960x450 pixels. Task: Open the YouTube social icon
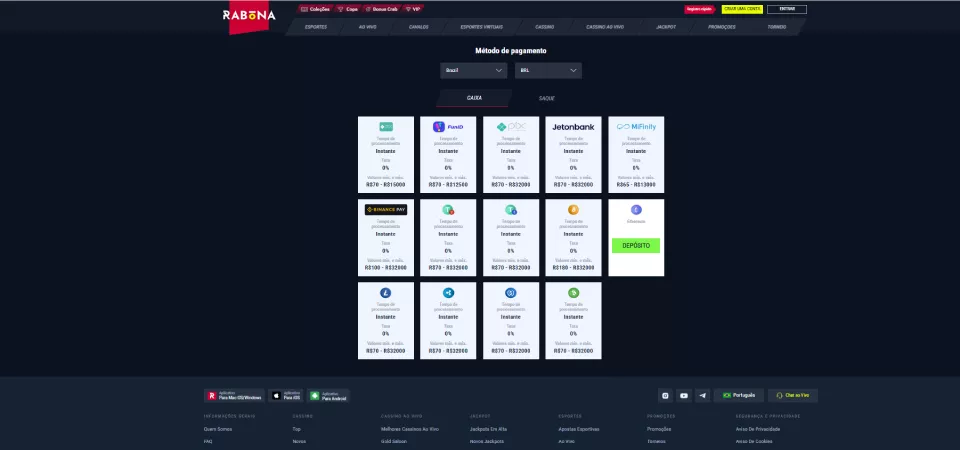click(x=683, y=395)
